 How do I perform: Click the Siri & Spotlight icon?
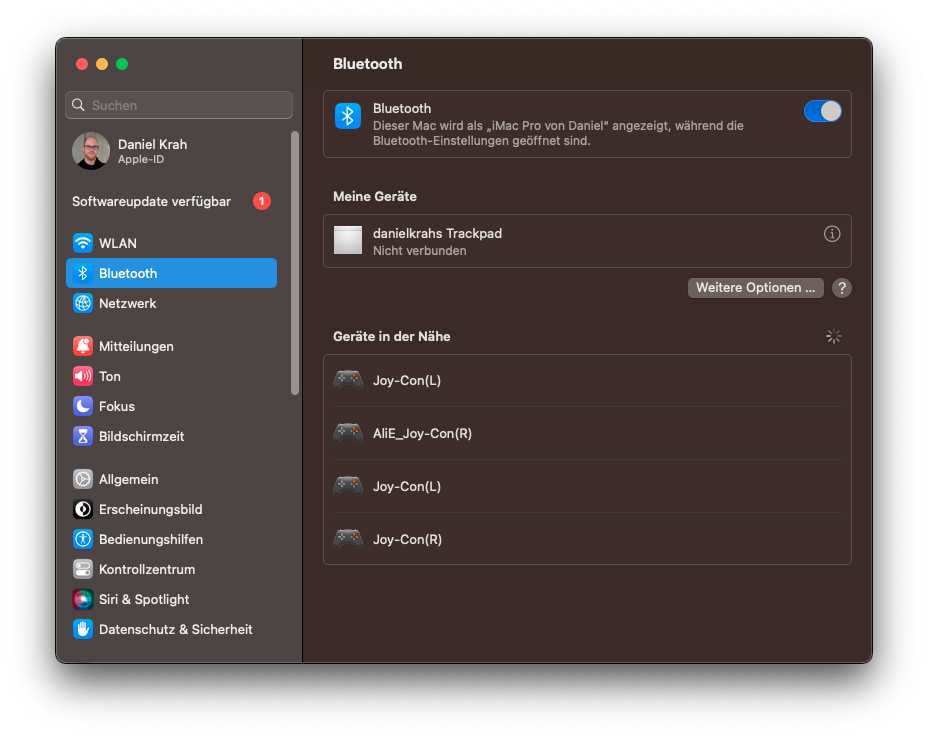[83, 600]
